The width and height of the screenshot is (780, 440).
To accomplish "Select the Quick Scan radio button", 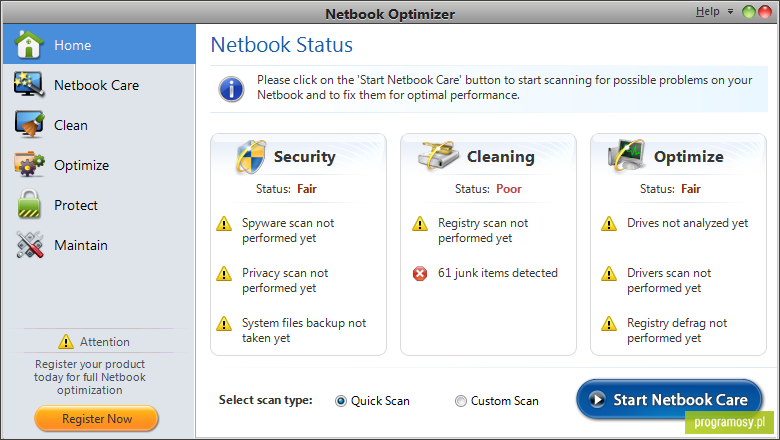I will pyautogui.click(x=341, y=401).
